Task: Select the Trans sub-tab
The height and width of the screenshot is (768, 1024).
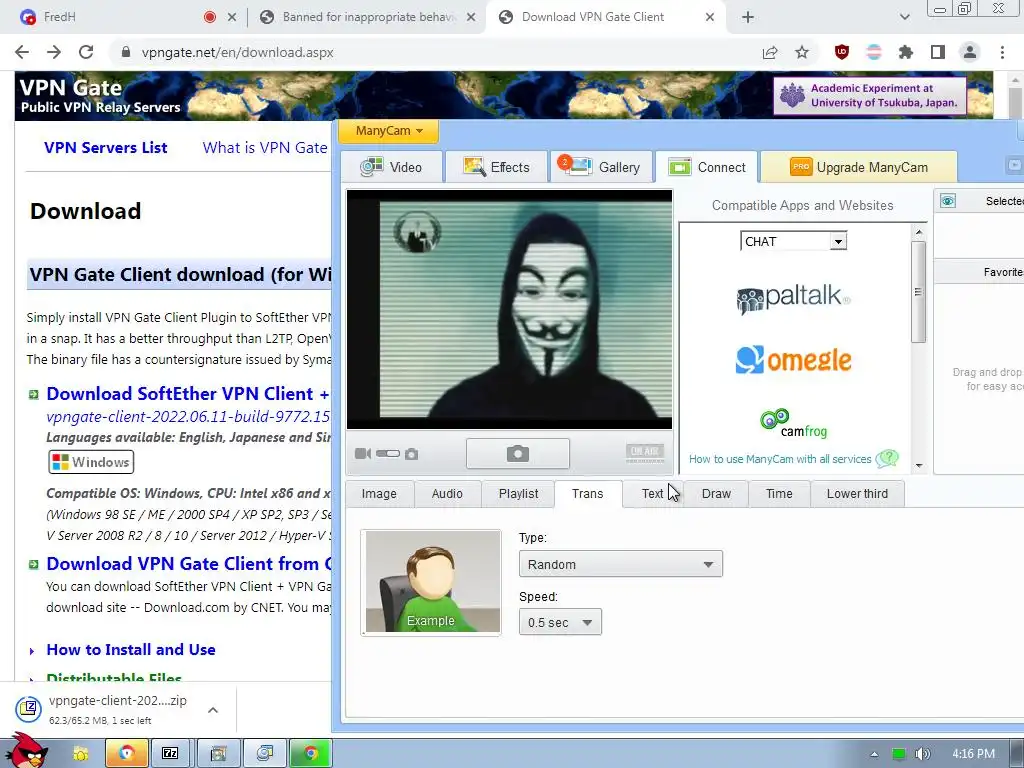Action: pyautogui.click(x=588, y=494)
